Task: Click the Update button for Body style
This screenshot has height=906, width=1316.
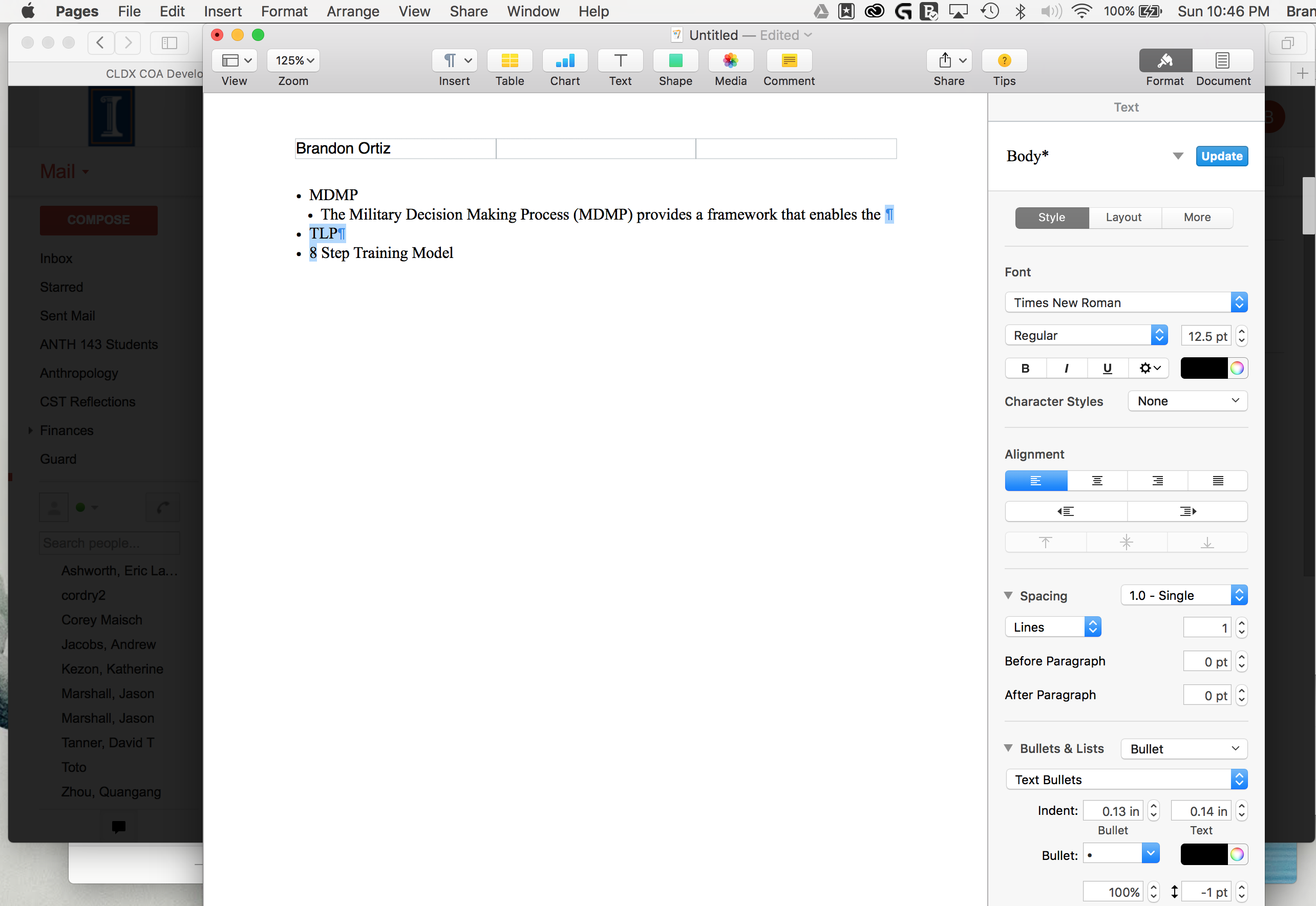Action: [x=1221, y=156]
